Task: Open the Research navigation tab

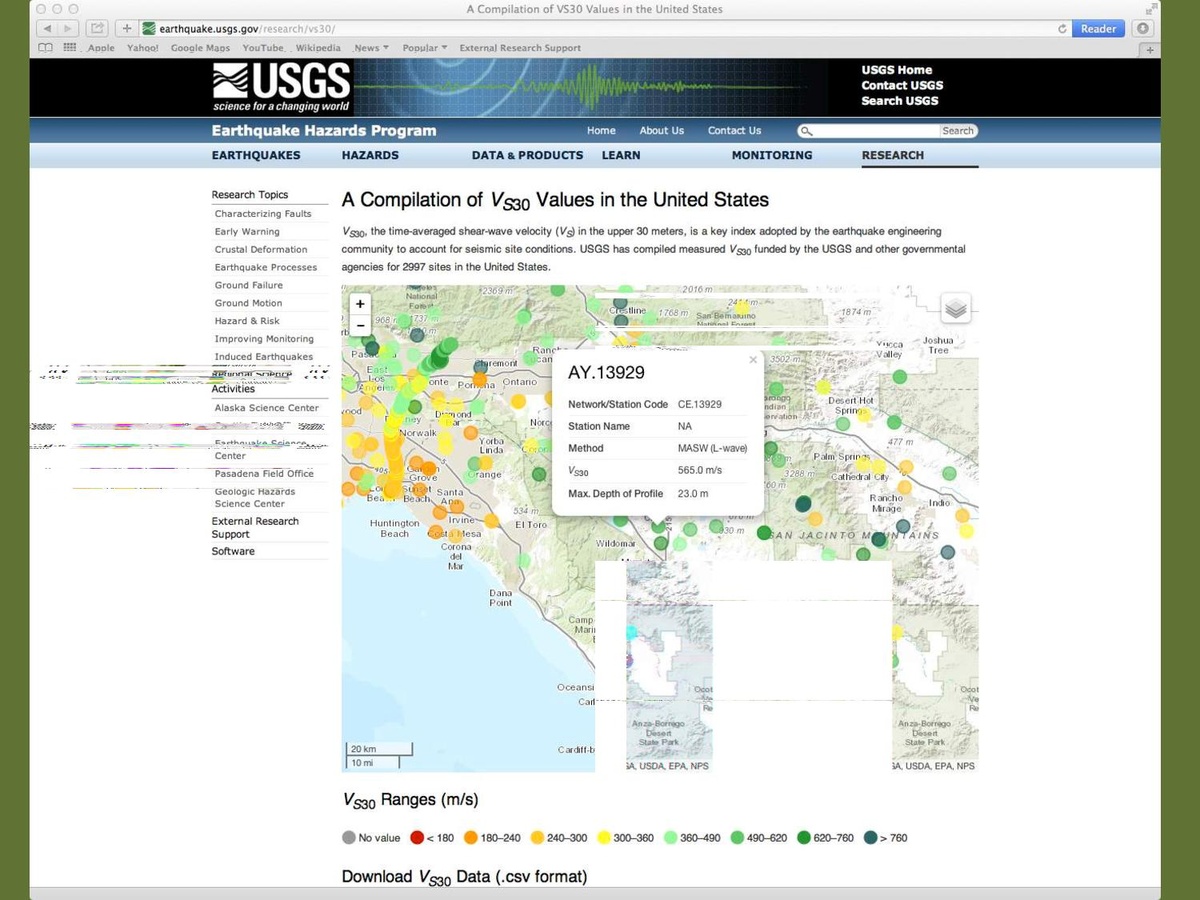Action: click(892, 155)
